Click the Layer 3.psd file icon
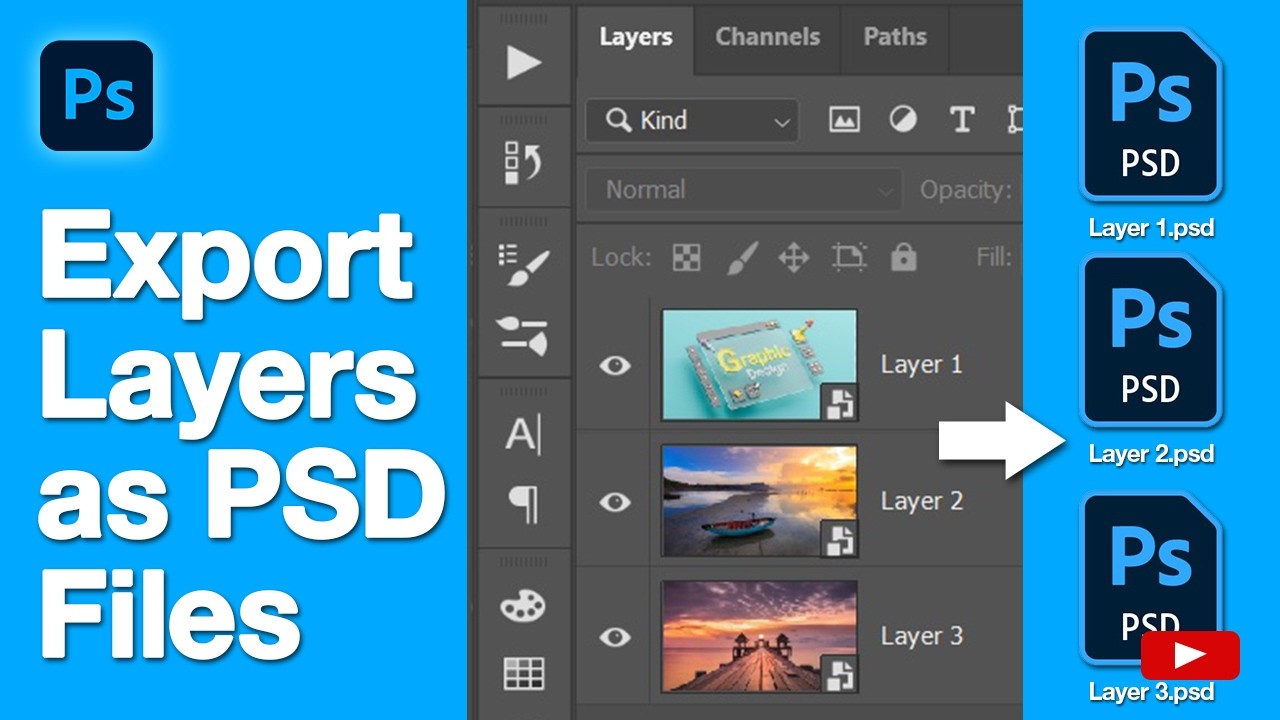The width and height of the screenshot is (1280, 720). 1151,577
